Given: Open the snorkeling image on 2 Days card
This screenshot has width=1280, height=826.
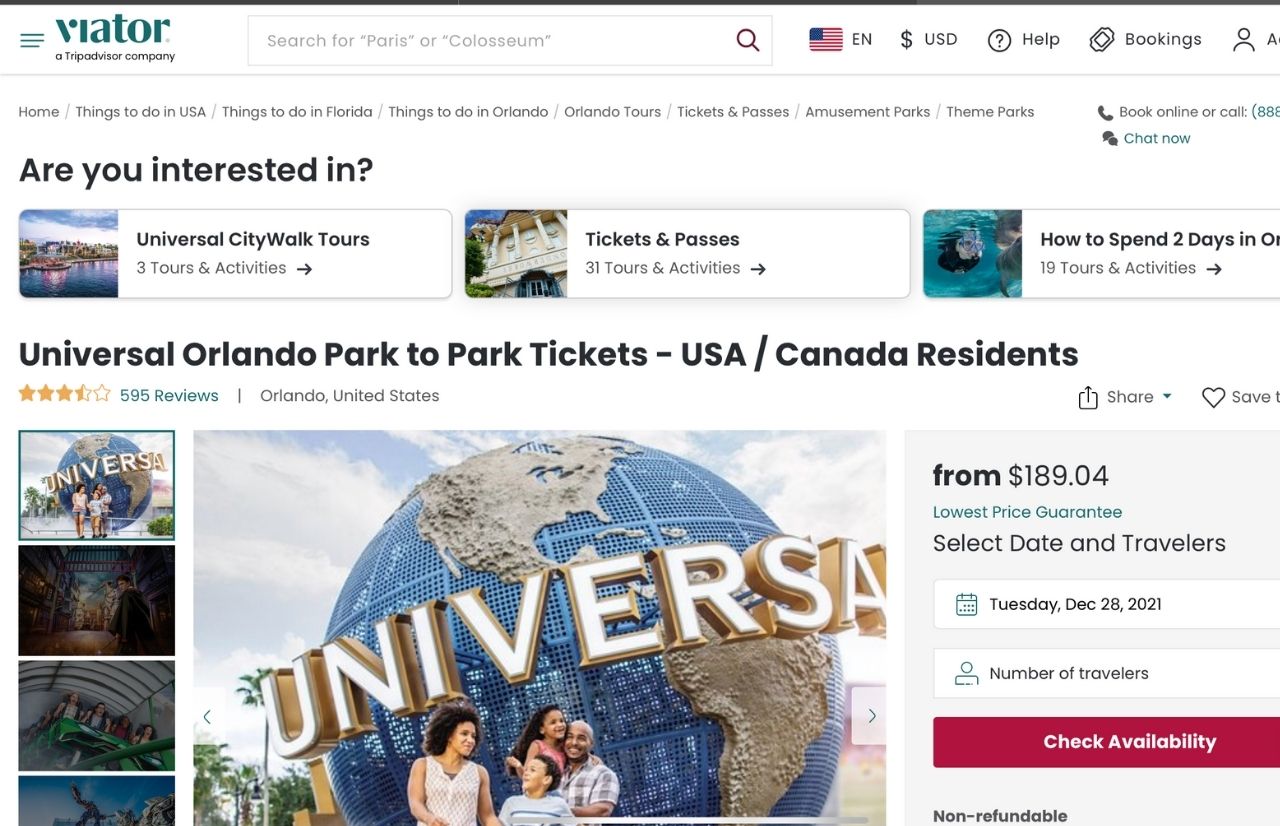Looking at the screenshot, I should point(973,254).
